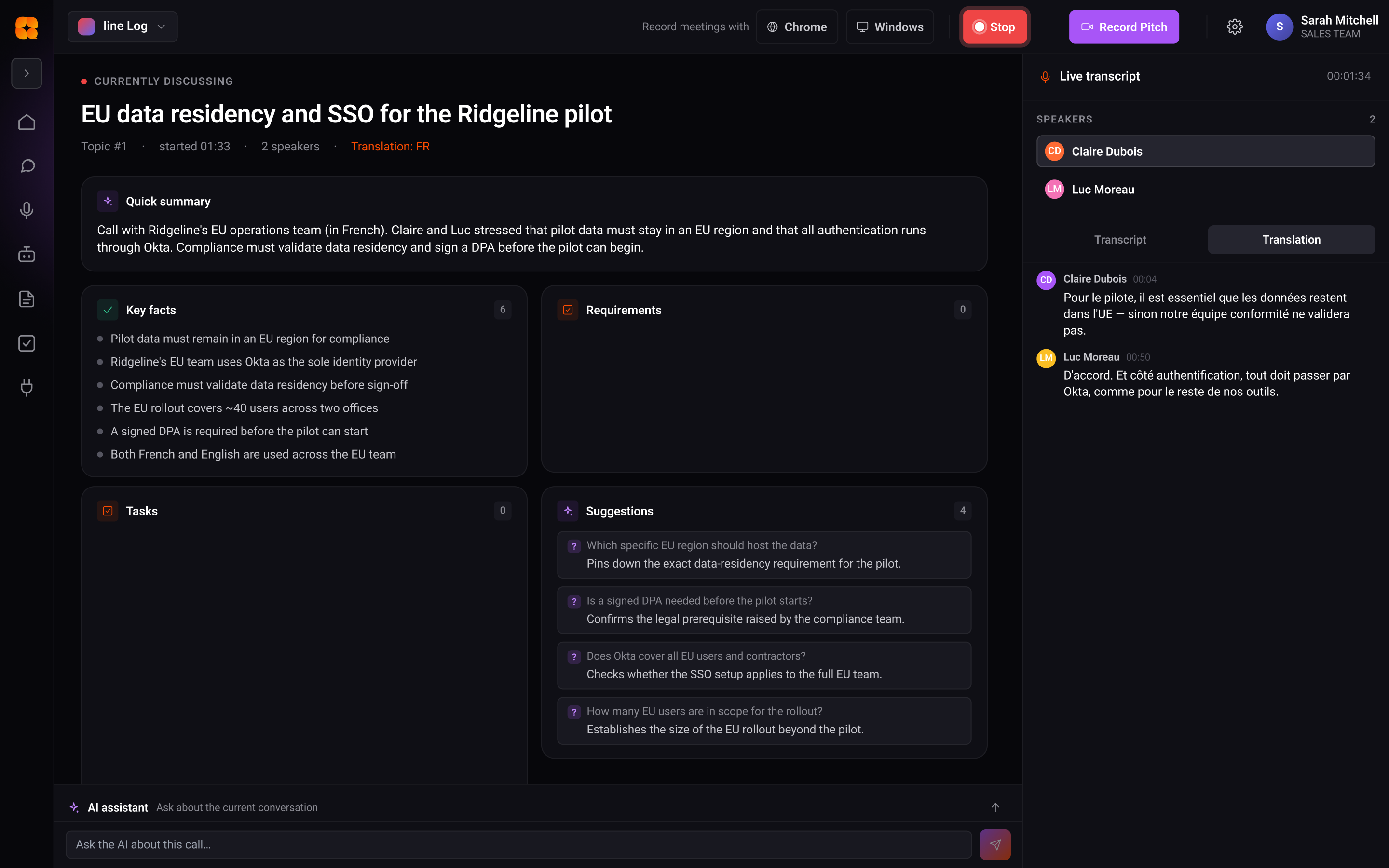1389x868 pixels.
Task: Click Sarah Mitchell's profile avatar
Action: [1279, 27]
